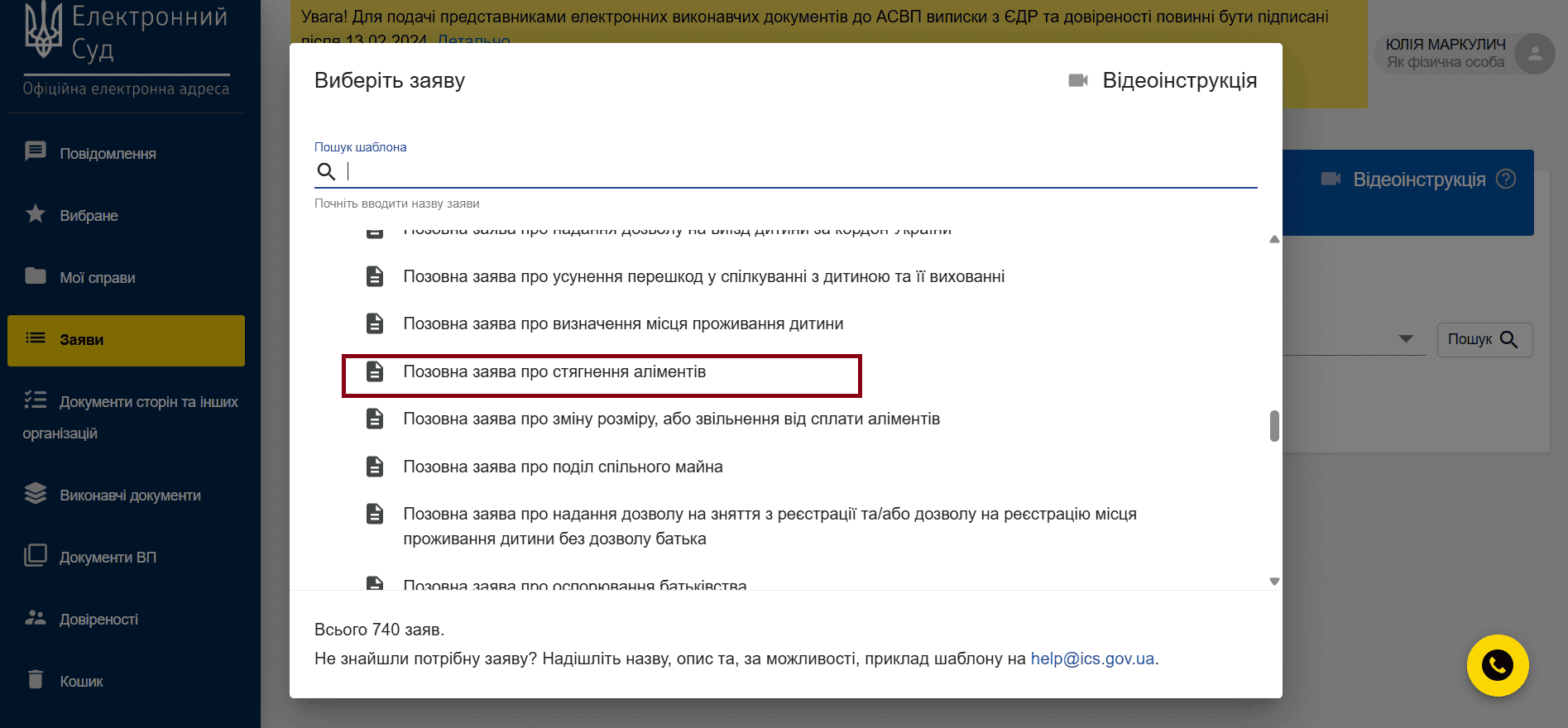This screenshot has height=728, width=1568.
Task: Click the video camera icon in the dialog header
Action: [1077, 80]
